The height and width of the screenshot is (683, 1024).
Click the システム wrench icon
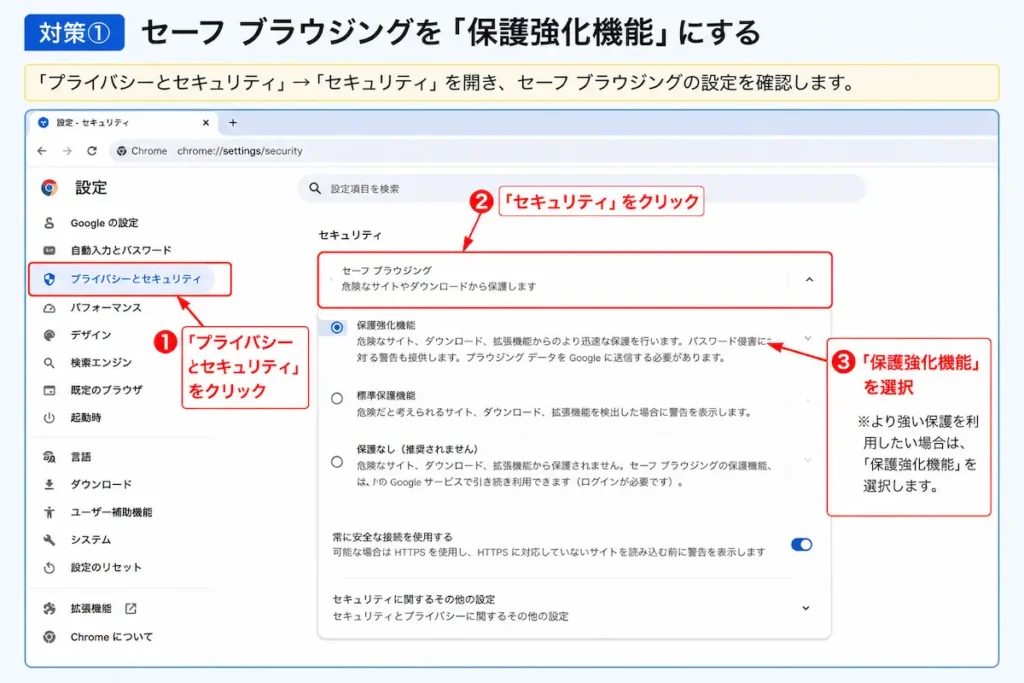(49, 540)
